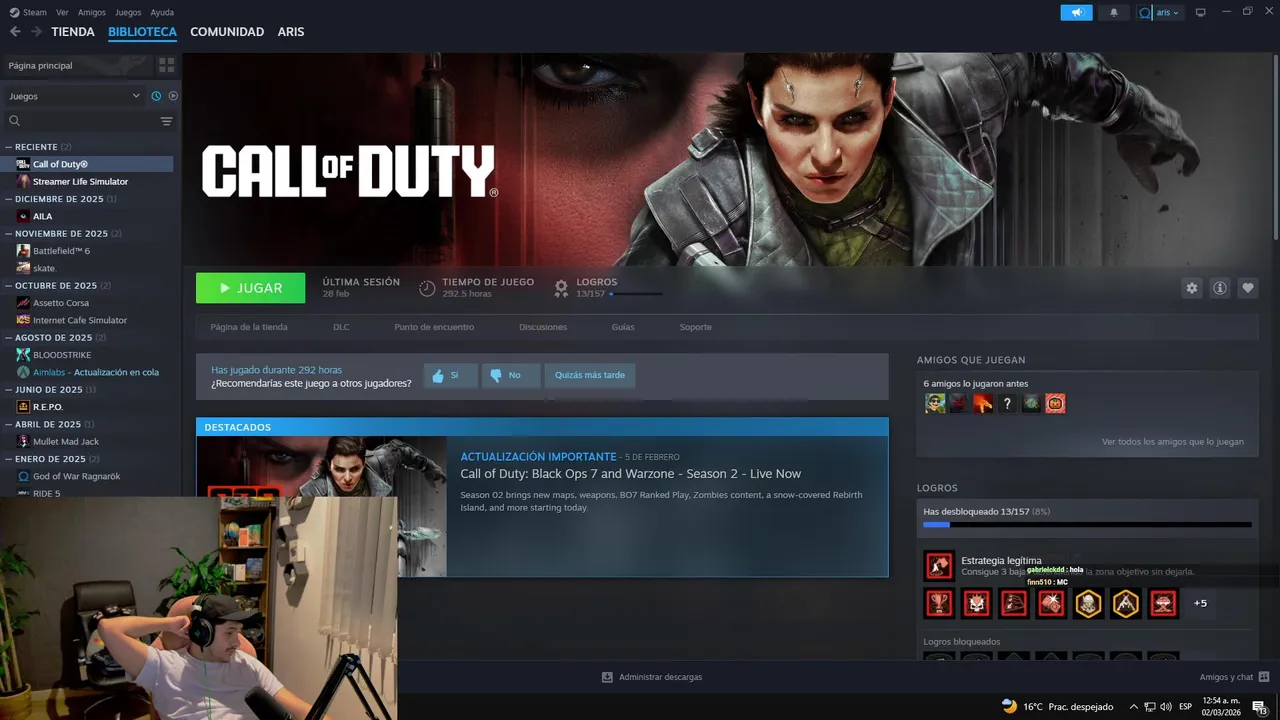Show the +5 more achievements
This screenshot has height=720, width=1280.
pyautogui.click(x=1200, y=603)
